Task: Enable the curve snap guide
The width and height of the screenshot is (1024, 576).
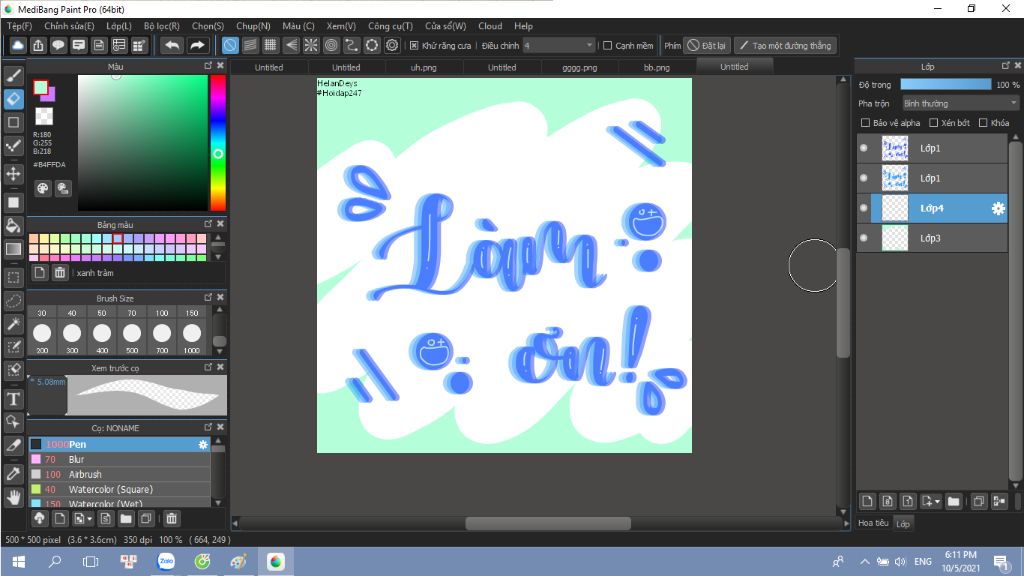Action: point(351,45)
